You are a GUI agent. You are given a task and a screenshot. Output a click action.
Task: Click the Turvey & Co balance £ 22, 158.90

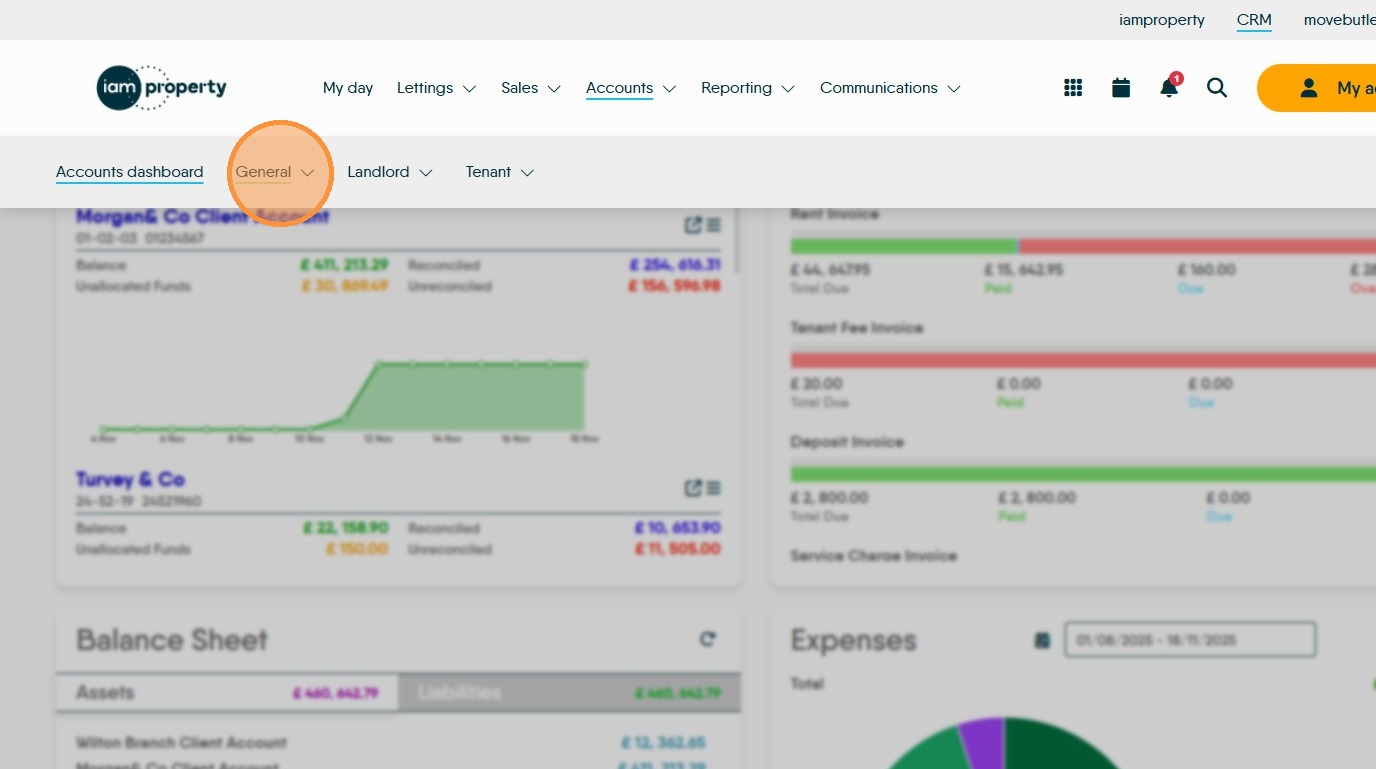tap(346, 527)
